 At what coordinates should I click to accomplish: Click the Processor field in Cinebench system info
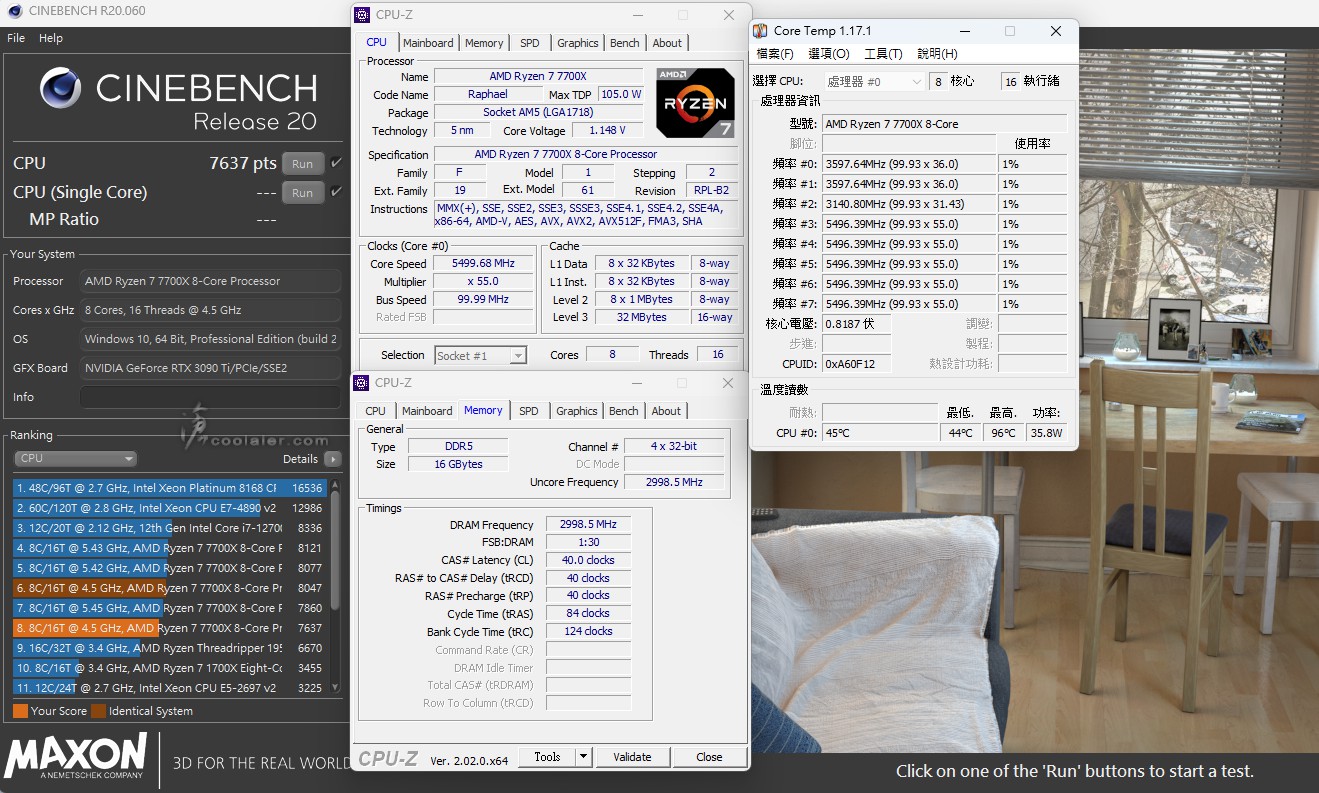[x=210, y=281]
